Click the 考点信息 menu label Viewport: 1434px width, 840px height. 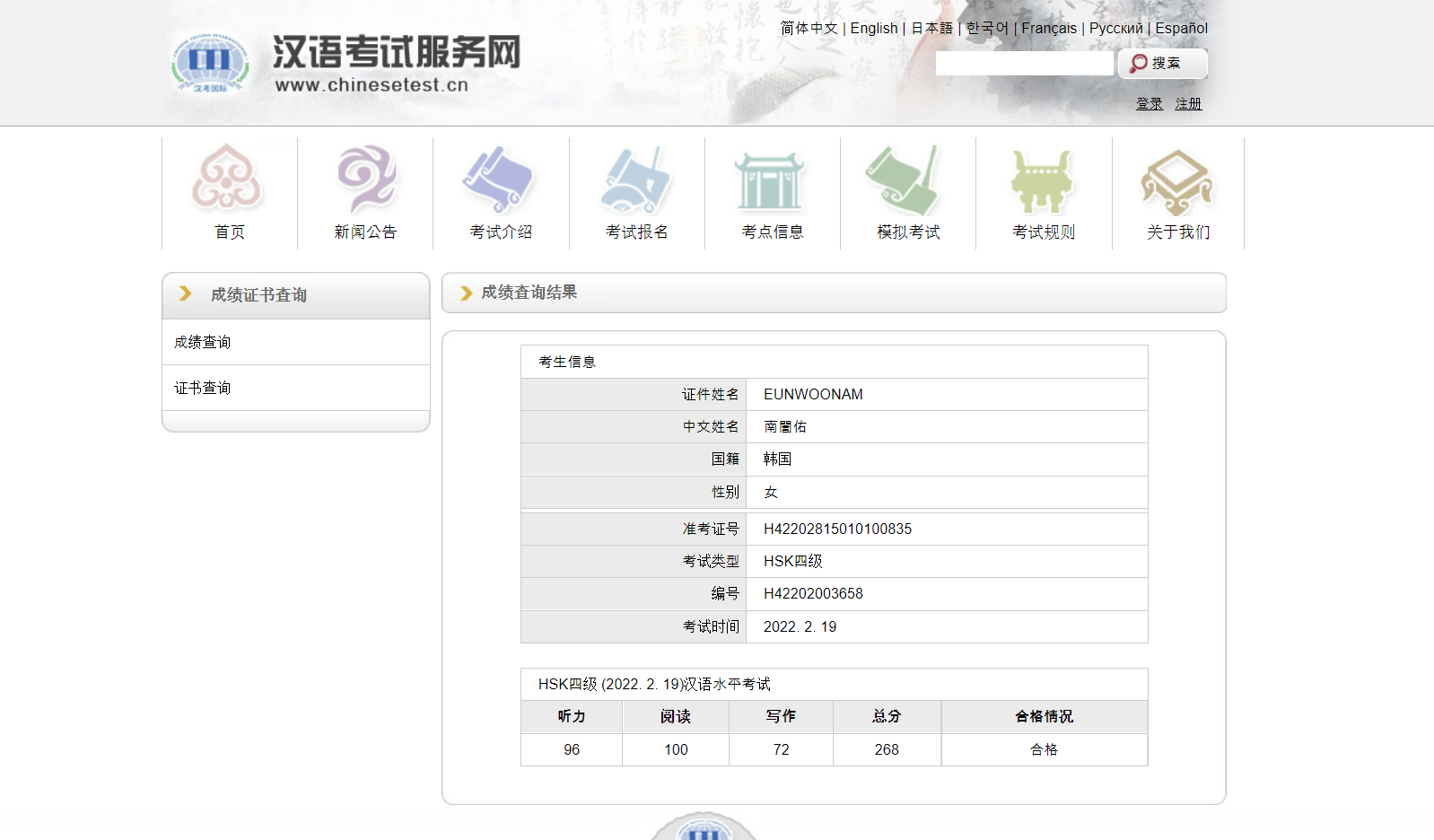(x=773, y=232)
